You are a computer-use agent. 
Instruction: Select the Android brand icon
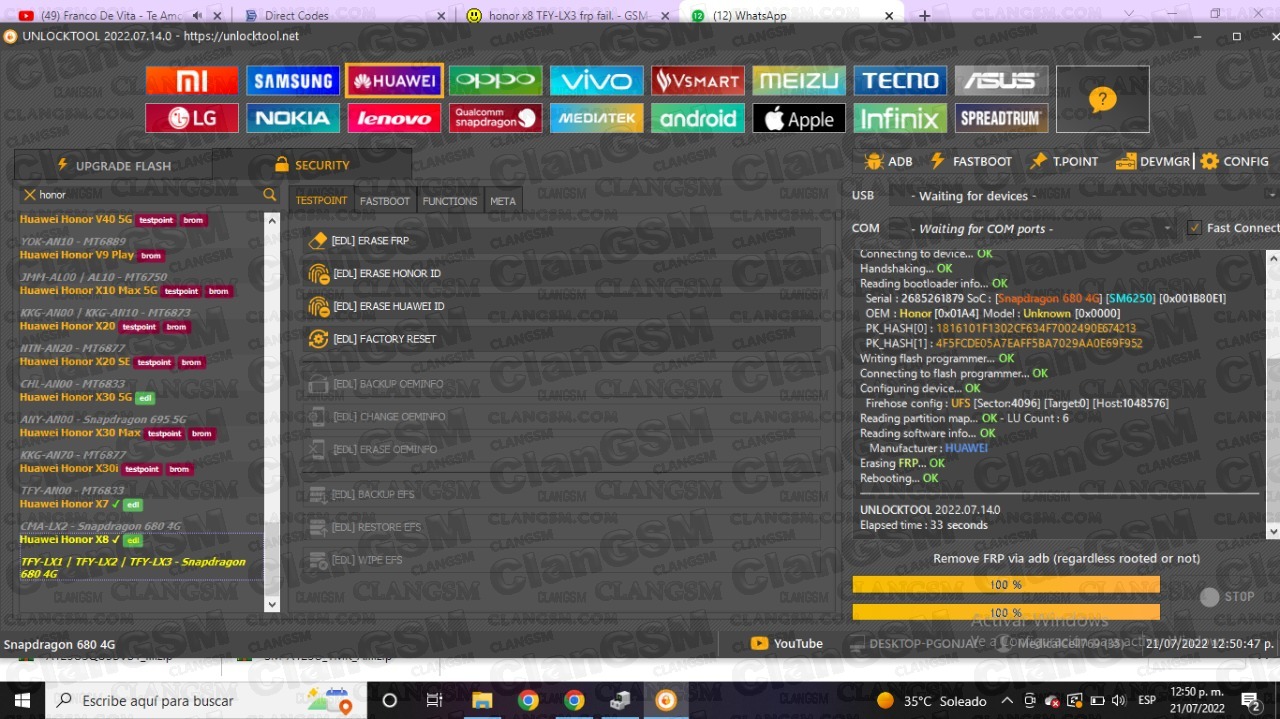coord(698,118)
